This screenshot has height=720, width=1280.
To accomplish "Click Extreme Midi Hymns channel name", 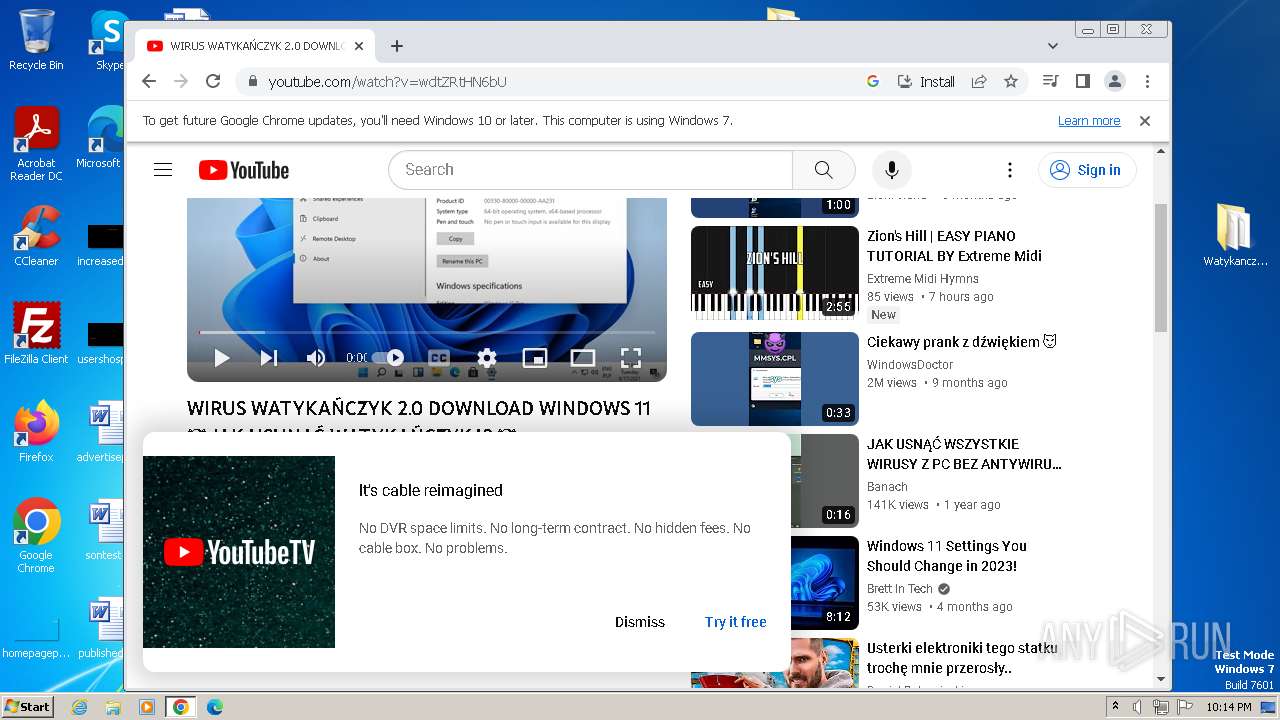I will [x=923, y=279].
